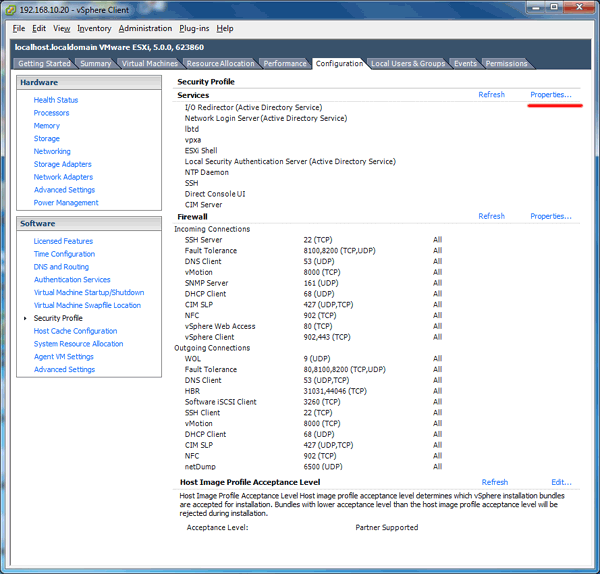Switch to the Getting Started tab
Viewport: 600px width, 574px height.
point(44,64)
